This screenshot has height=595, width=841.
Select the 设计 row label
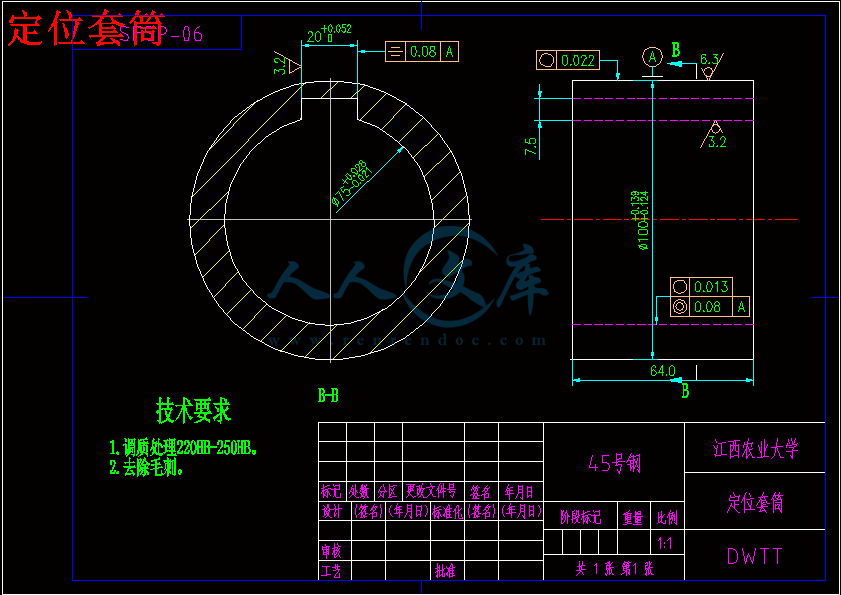tap(333, 511)
